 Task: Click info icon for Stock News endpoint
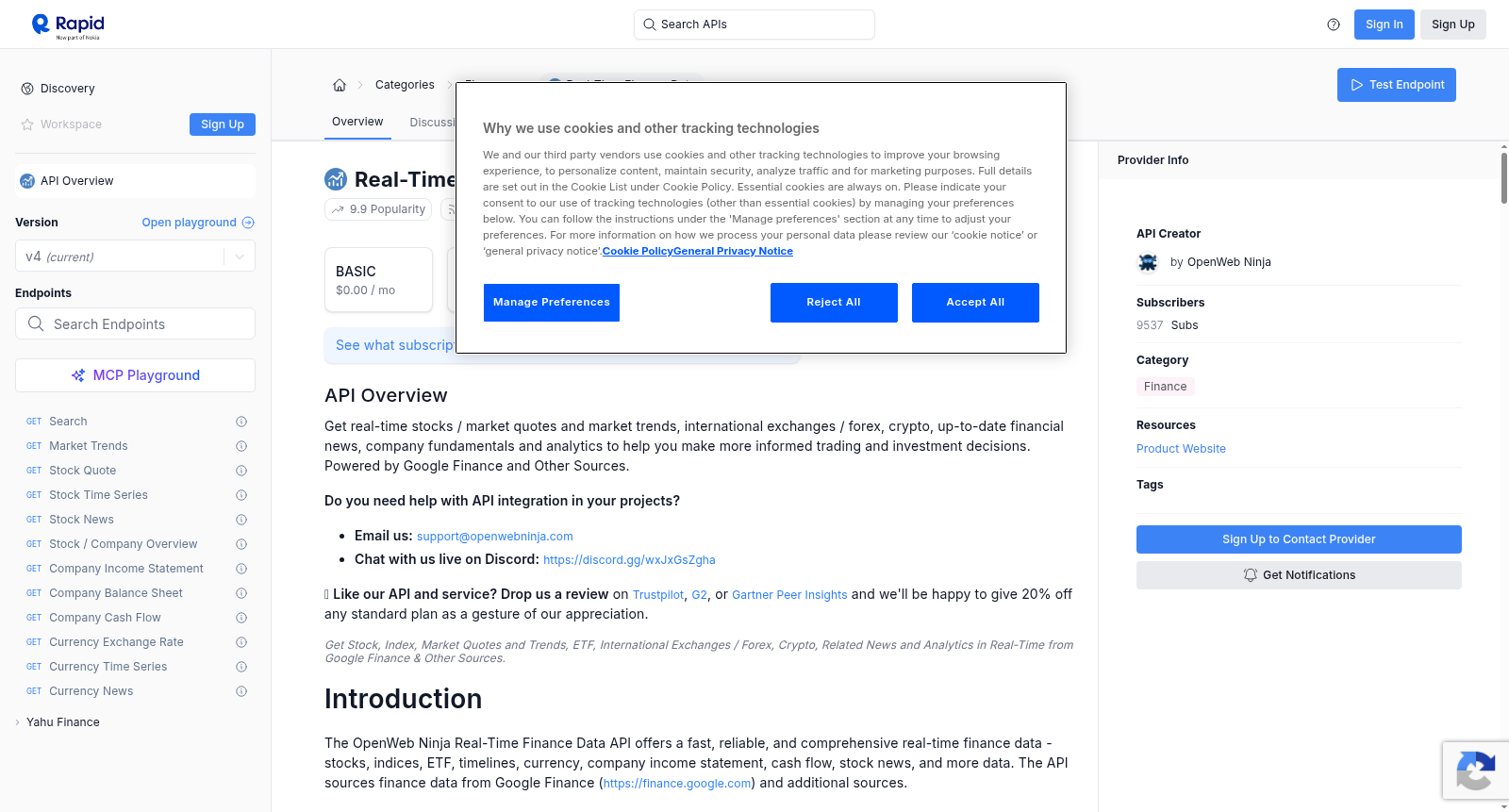pos(241,520)
